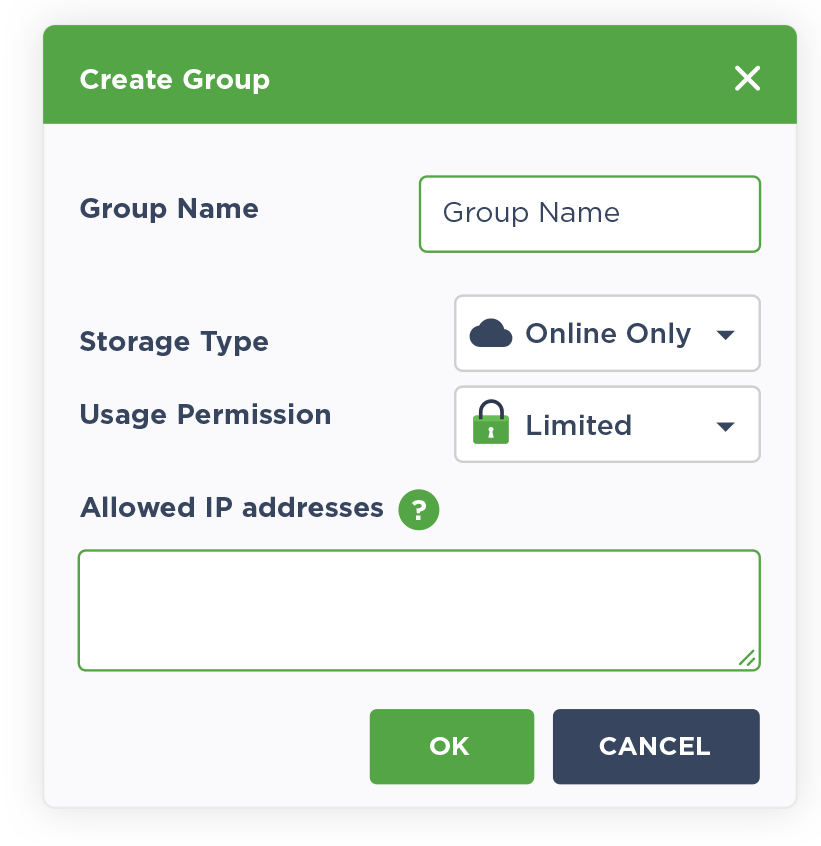Select the Group Name label

click(168, 209)
